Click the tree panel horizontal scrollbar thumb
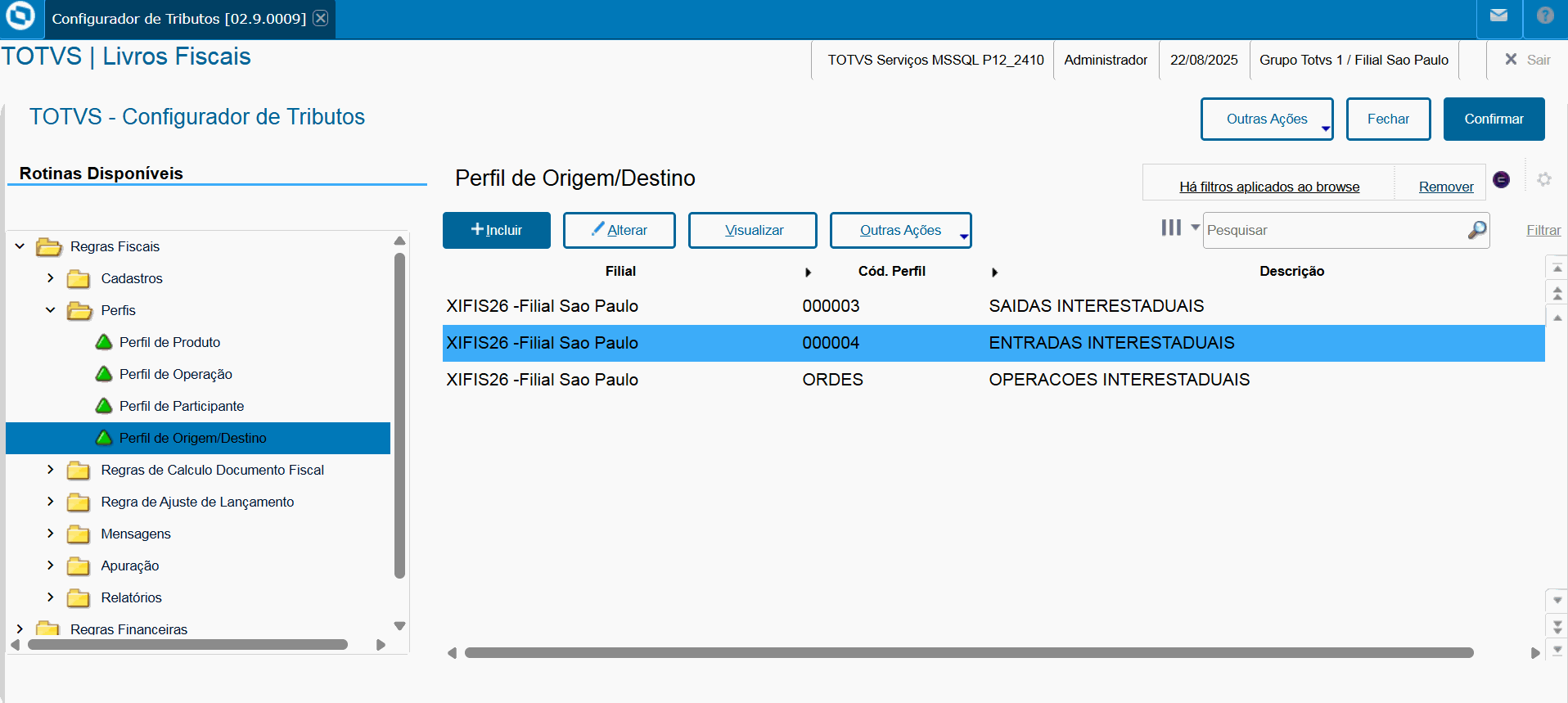This screenshot has height=703, width=1568. [x=188, y=644]
